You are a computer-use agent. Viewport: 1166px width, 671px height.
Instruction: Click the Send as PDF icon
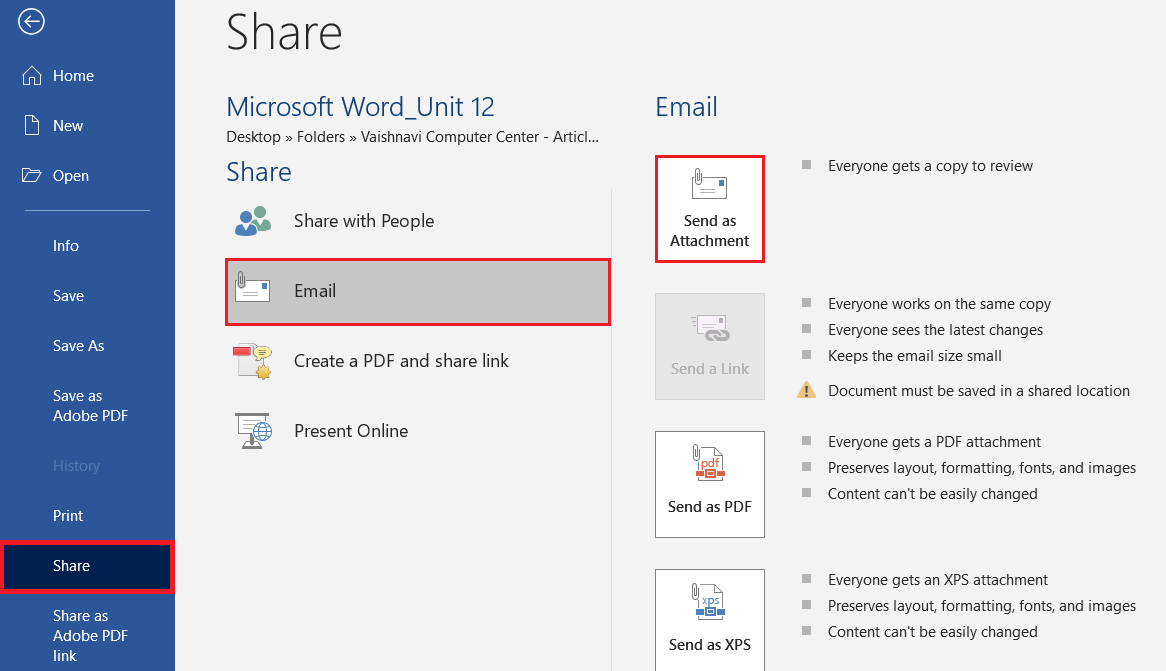tap(709, 463)
